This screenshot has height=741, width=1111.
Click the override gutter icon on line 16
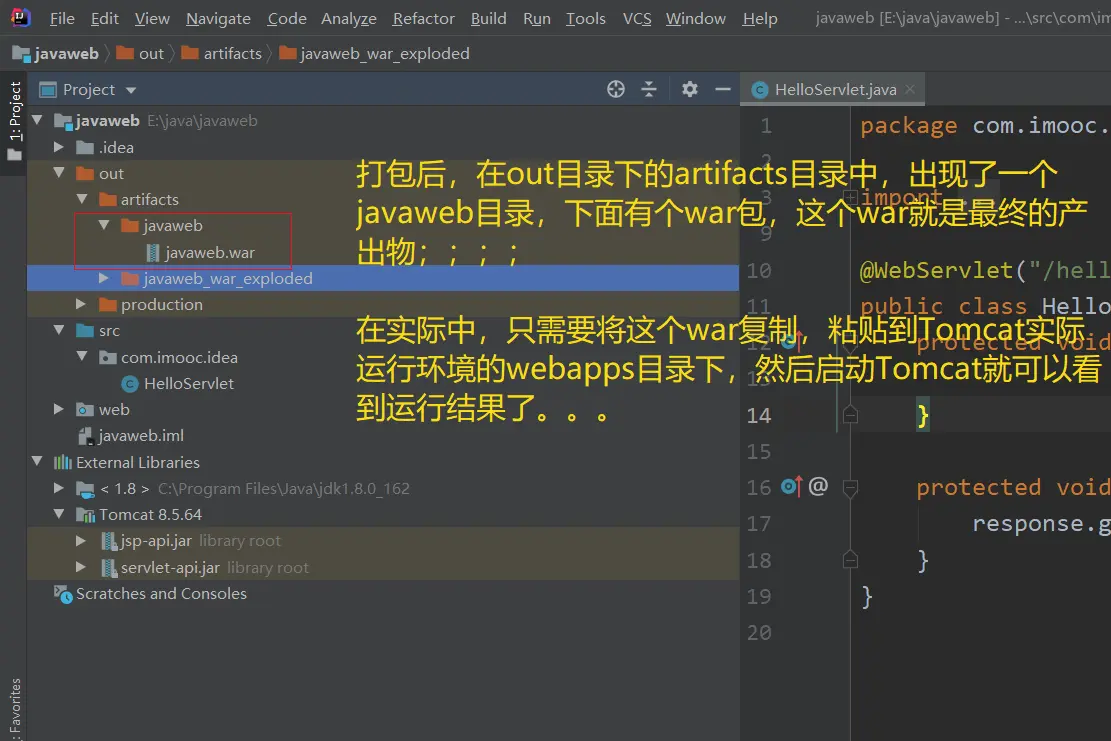click(791, 487)
